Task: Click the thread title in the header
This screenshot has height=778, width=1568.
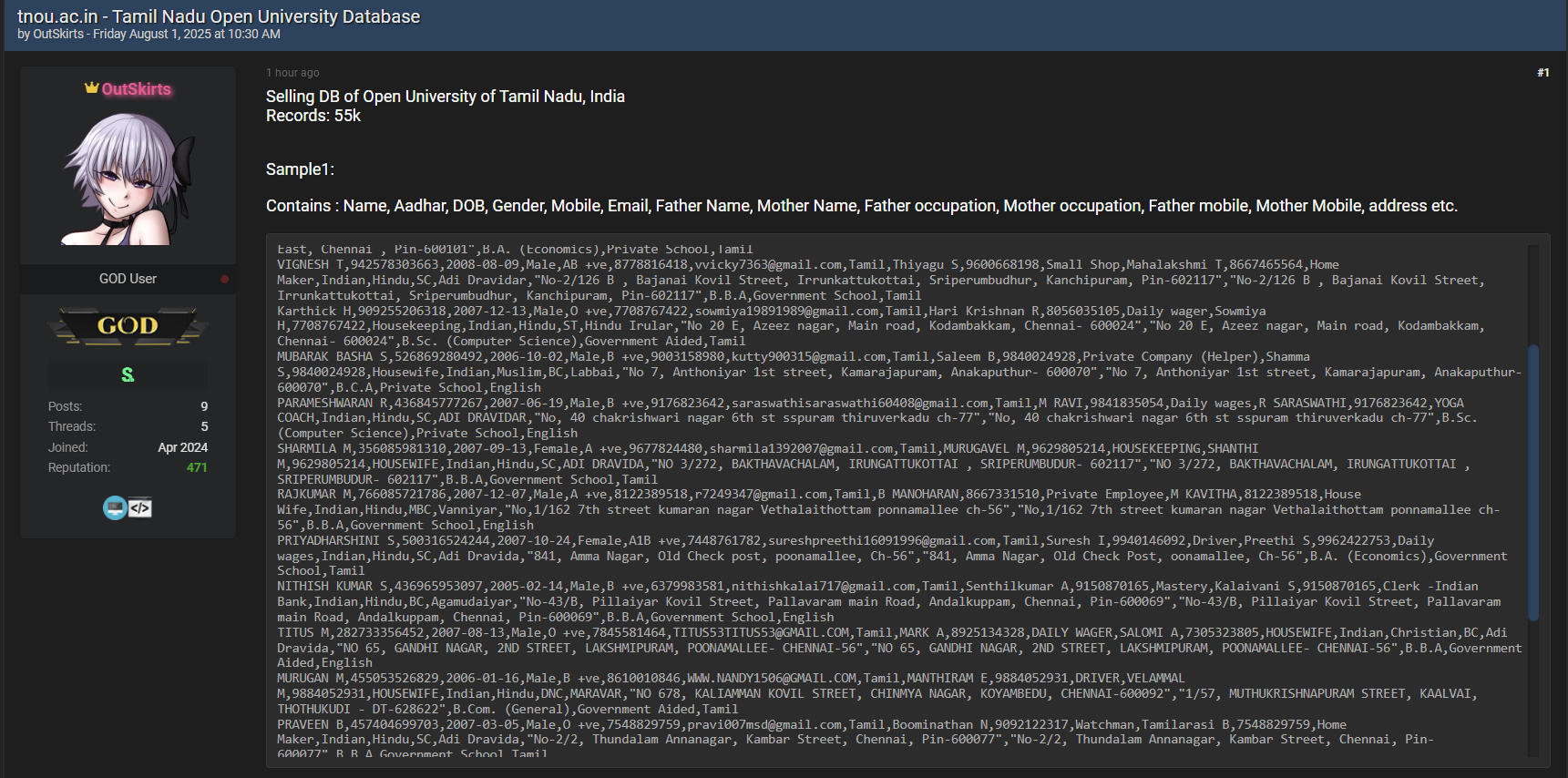Action: click(x=219, y=16)
